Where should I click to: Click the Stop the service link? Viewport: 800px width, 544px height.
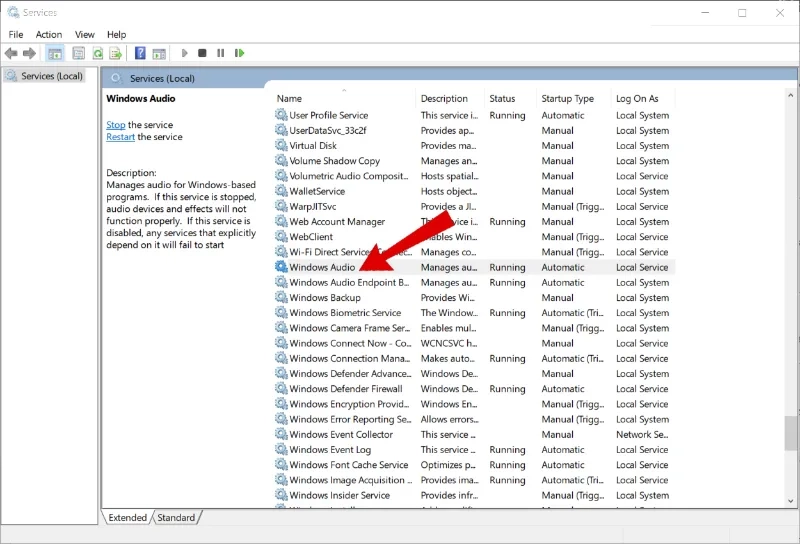pos(116,125)
